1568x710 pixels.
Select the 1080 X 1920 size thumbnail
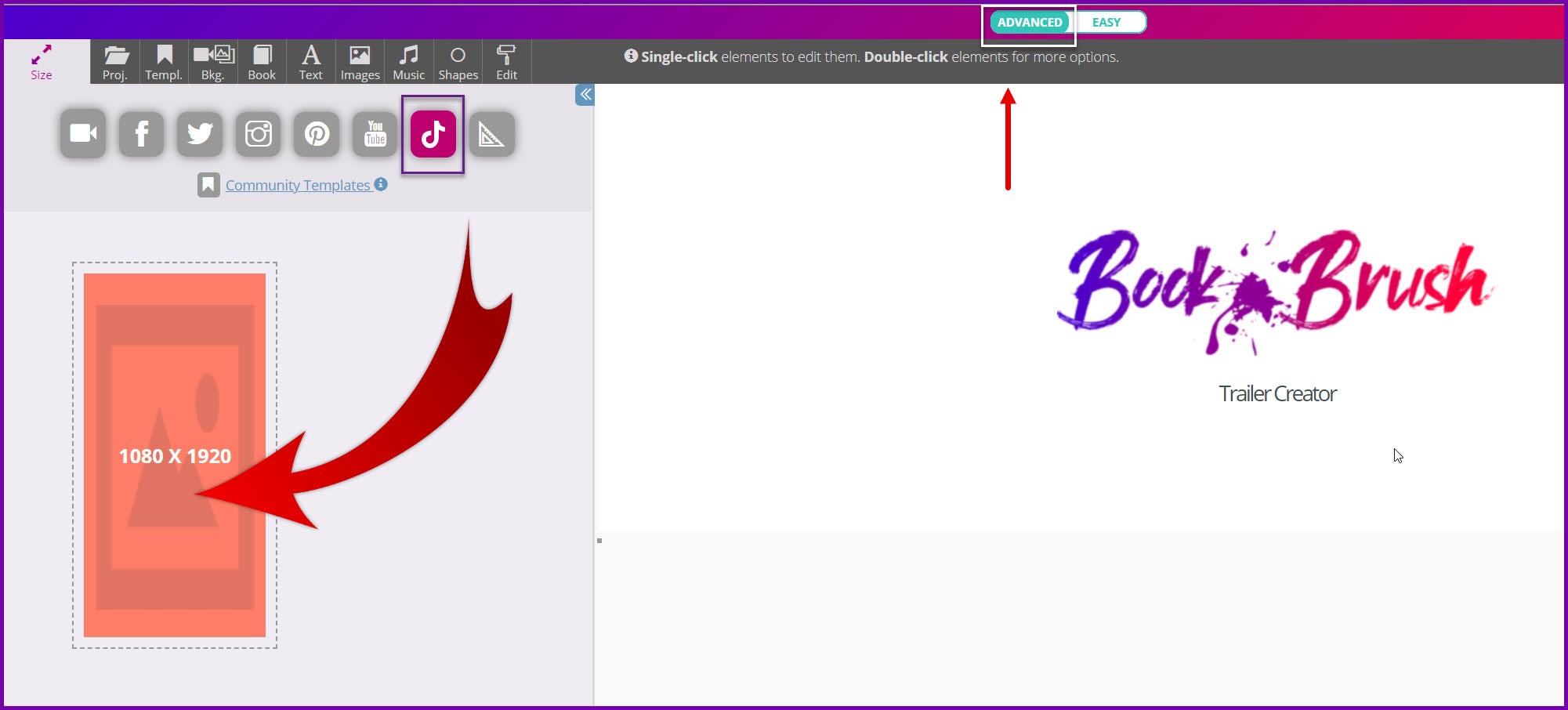[x=175, y=455]
